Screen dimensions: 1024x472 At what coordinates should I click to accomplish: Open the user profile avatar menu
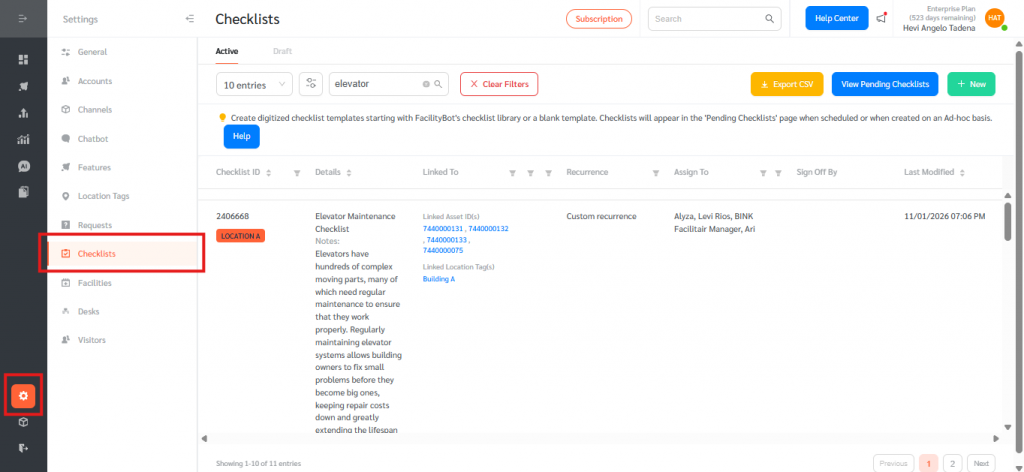tap(994, 18)
